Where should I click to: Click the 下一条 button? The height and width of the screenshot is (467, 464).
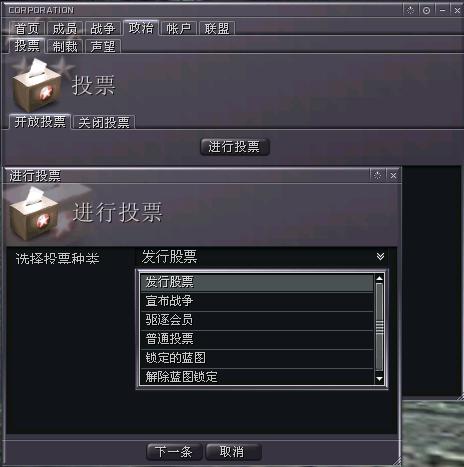(x=174, y=452)
